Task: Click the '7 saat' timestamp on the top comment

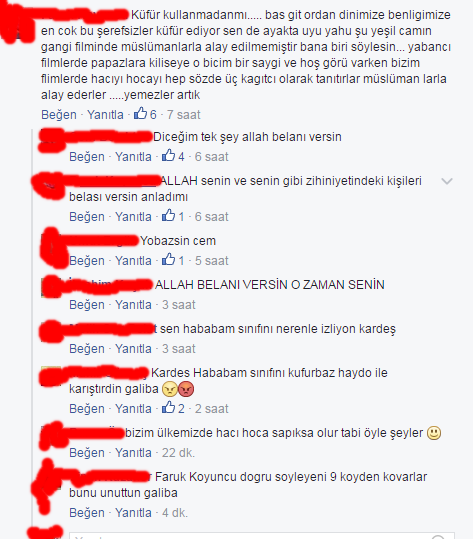Action: [184, 114]
